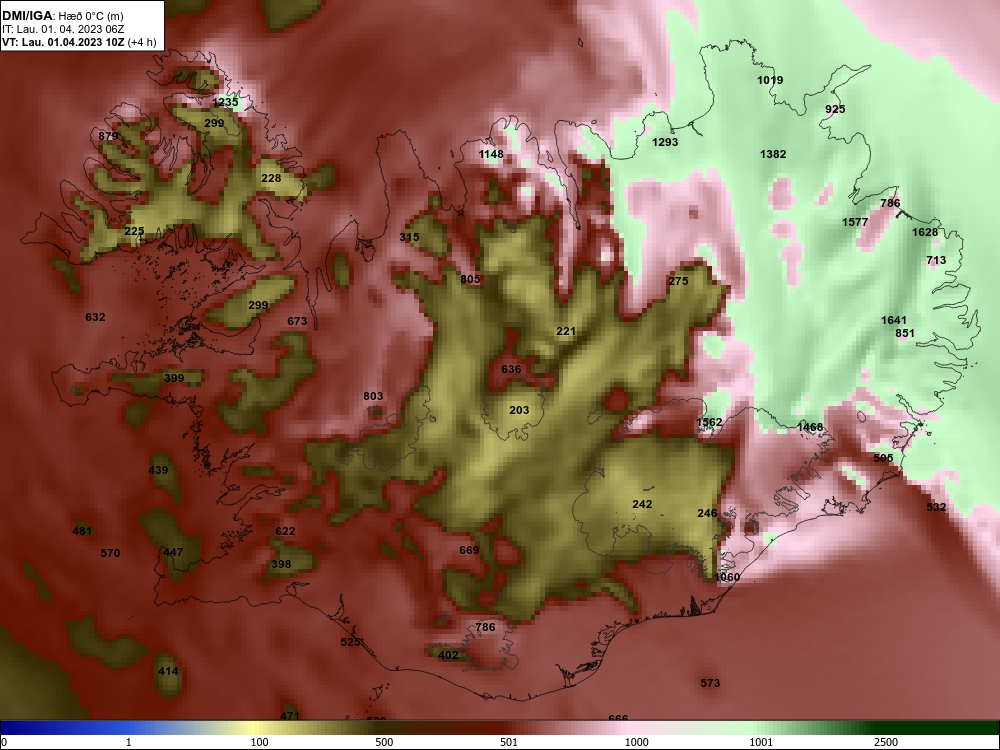Select the 439 value label
This screenshot has height=750, width=1000.
point(158,470)
